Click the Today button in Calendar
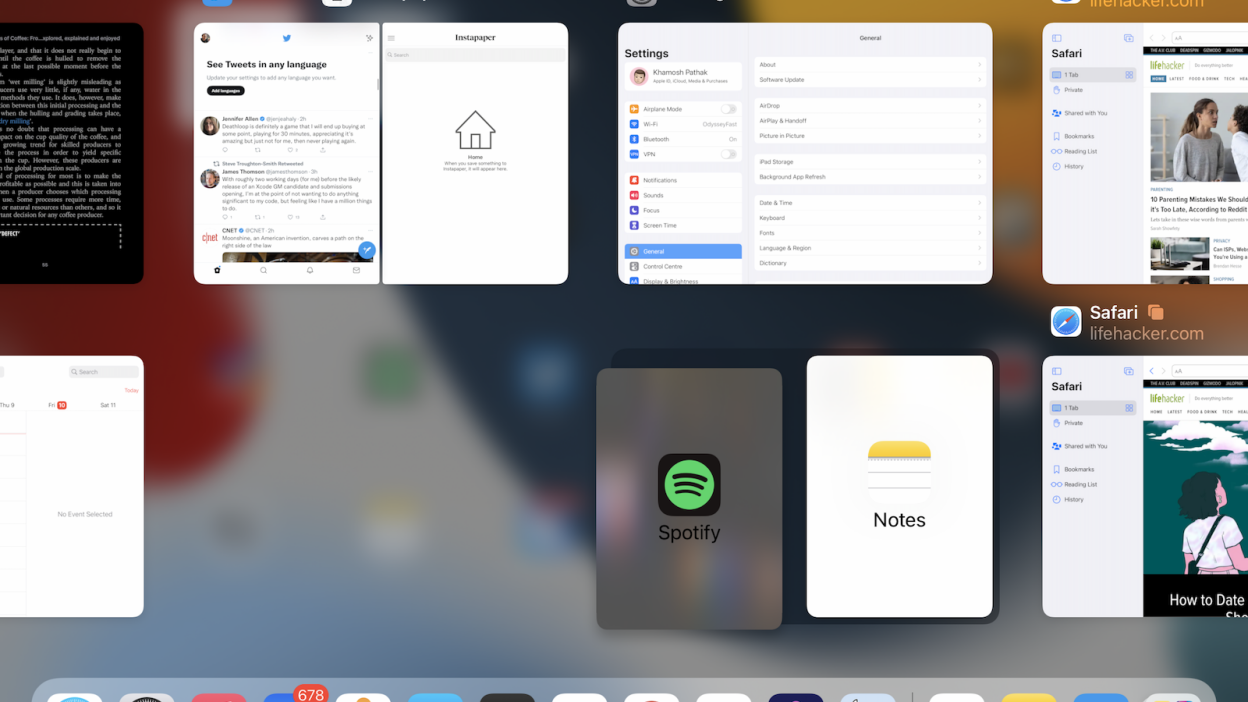 132,390
